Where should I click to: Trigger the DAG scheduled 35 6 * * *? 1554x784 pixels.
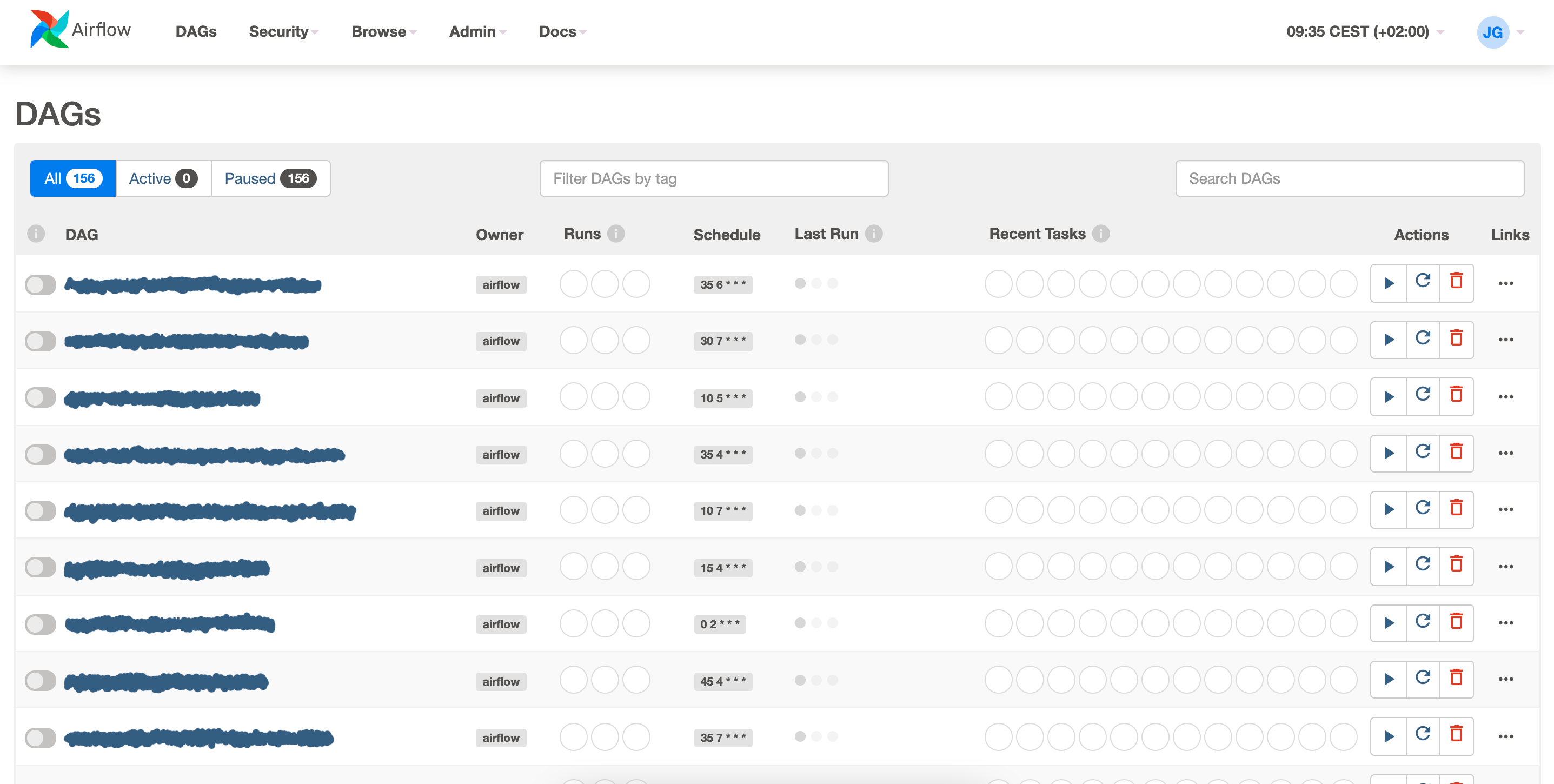point(1388,283)
